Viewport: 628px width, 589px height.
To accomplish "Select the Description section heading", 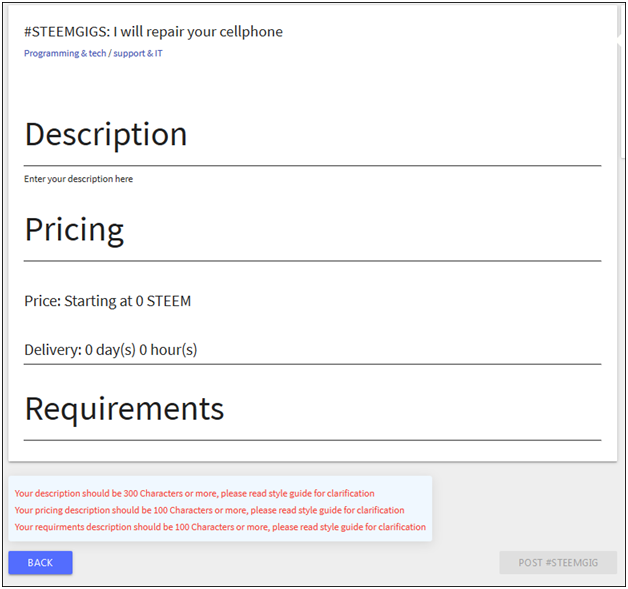I will 106,134.
